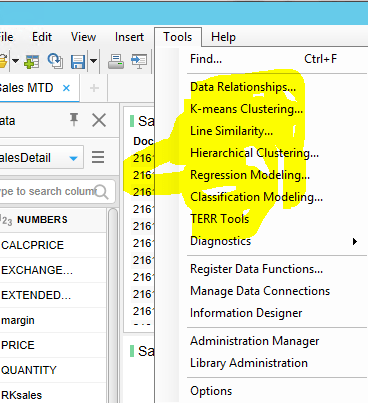This screenshot has width=368, height=403.
Task: Select the EXCHANGE... column
Action: (53, 270)
